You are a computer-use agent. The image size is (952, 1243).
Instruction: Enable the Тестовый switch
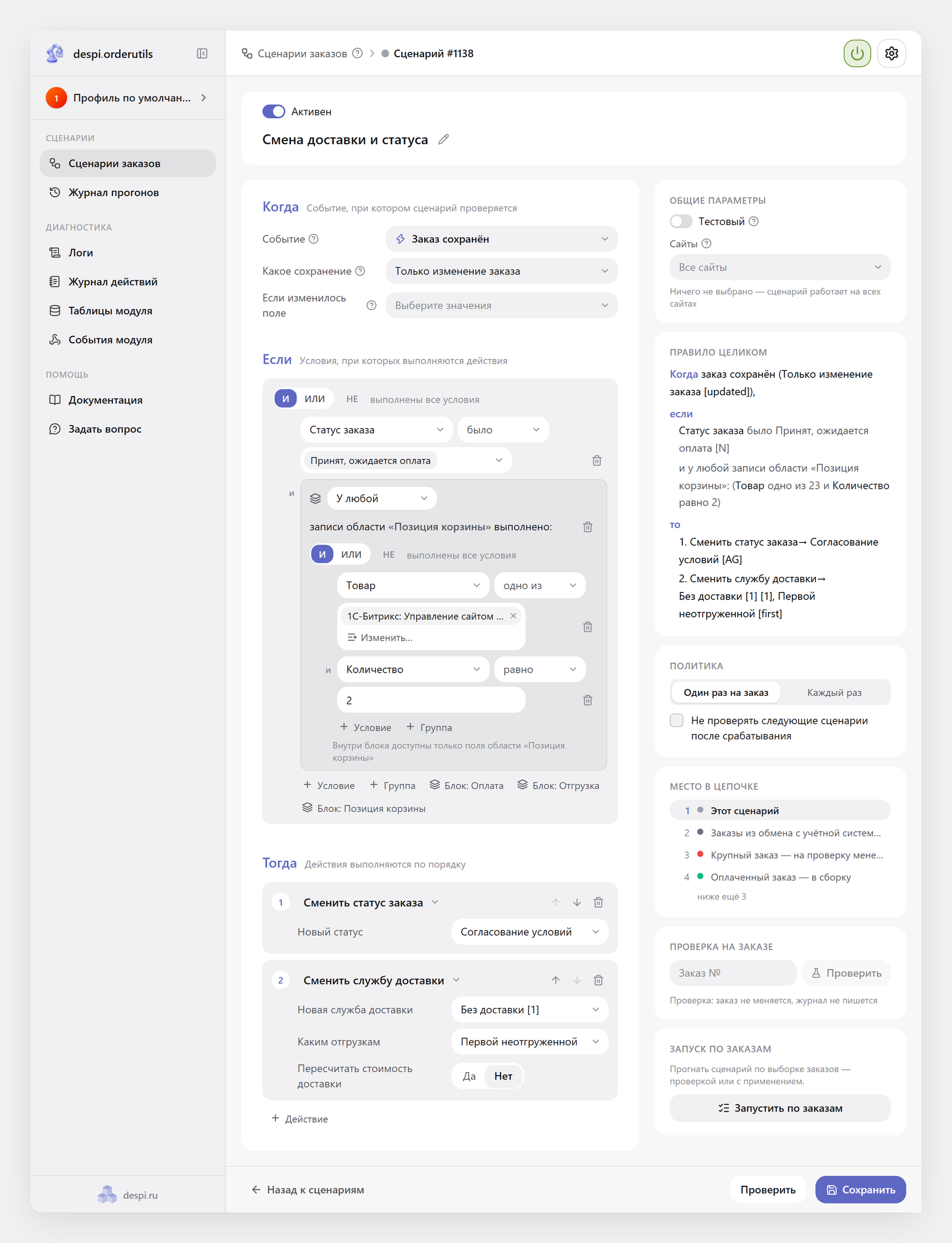tap(681, 221)
